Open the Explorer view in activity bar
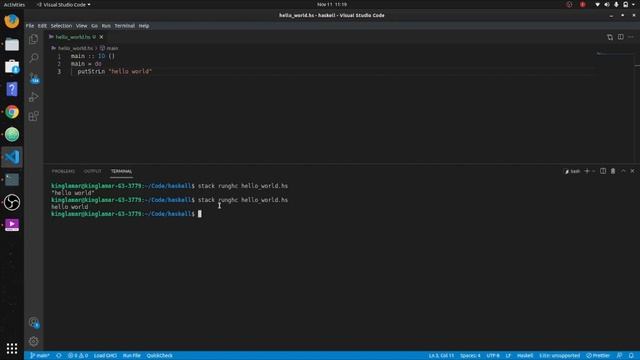This screenshot has height=360, width=640. tap(33, 39)
